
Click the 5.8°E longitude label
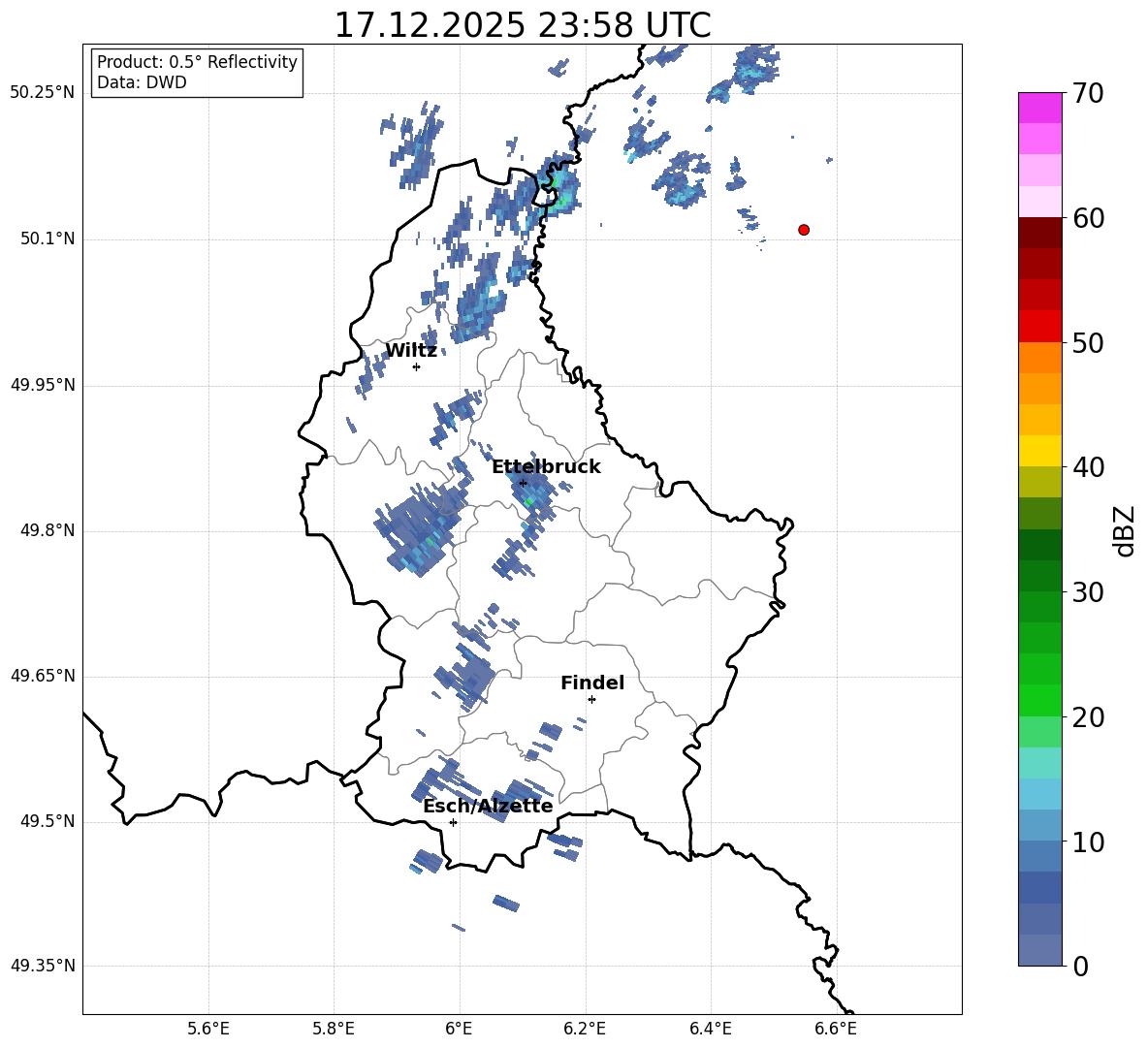(x=334, y=1029)
